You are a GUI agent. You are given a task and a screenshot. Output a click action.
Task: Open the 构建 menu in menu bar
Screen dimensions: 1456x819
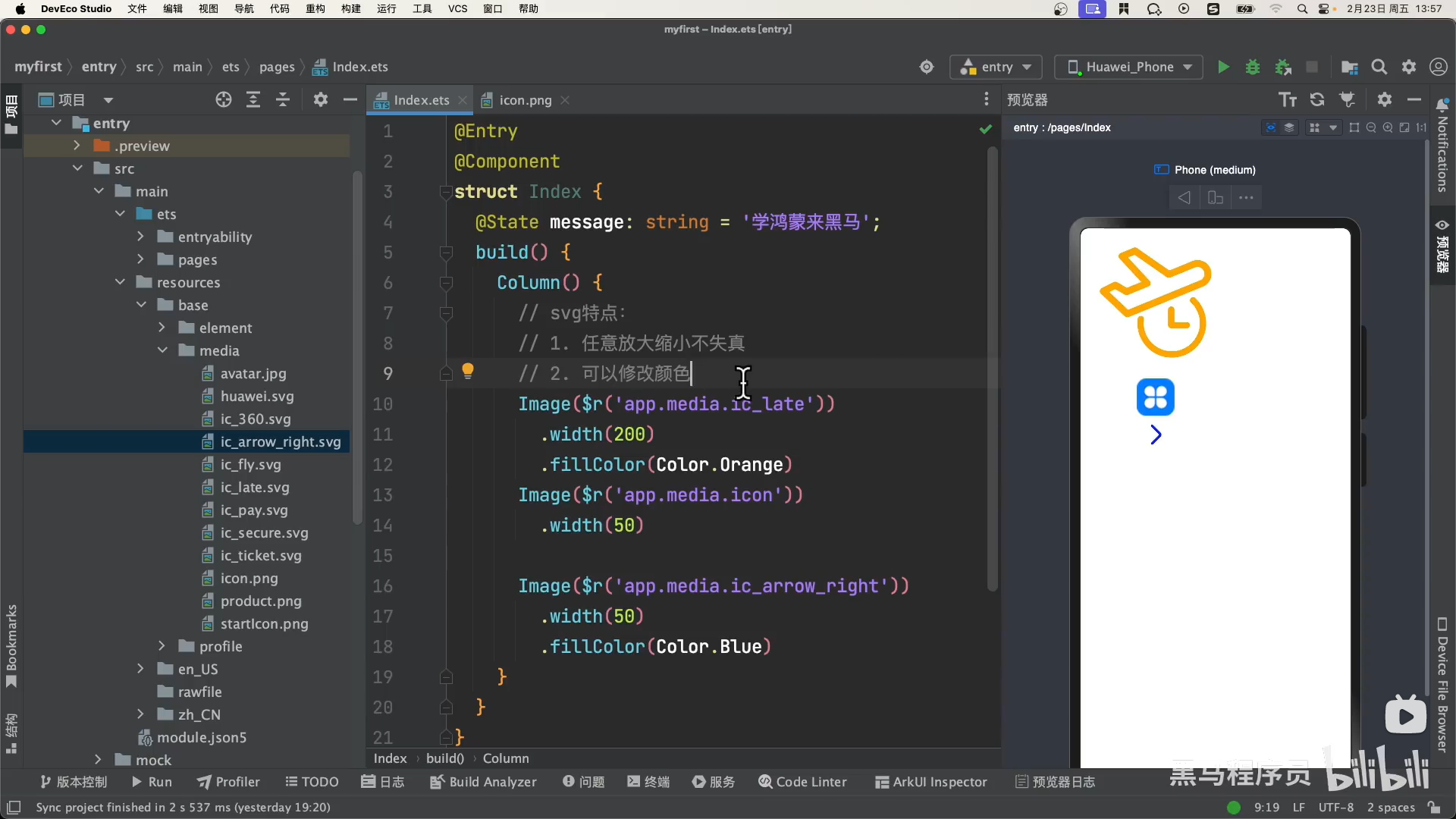351,9
